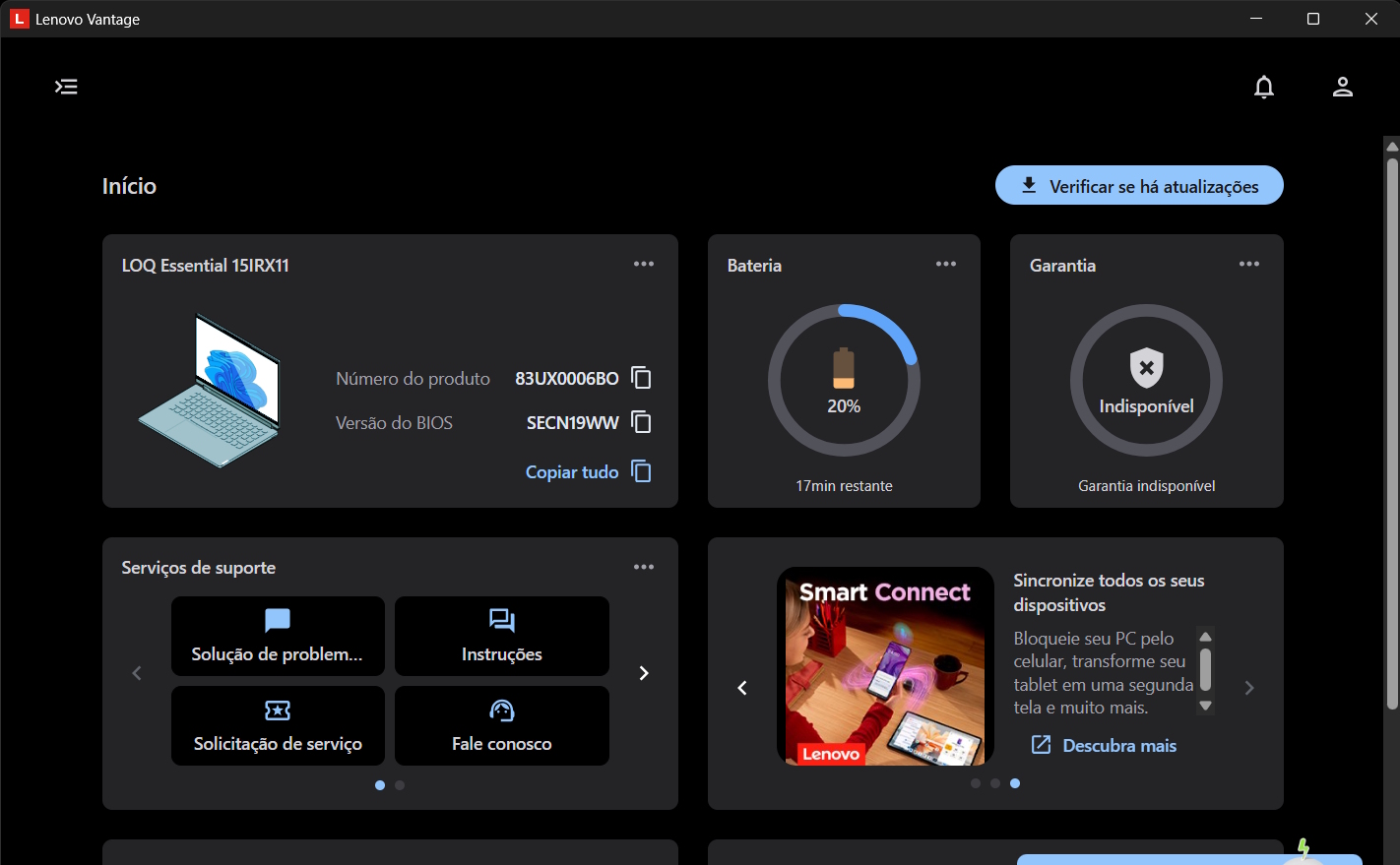Select the third promo carousel dot
The image size is (1400, 865).
(x=1015, y=783)
